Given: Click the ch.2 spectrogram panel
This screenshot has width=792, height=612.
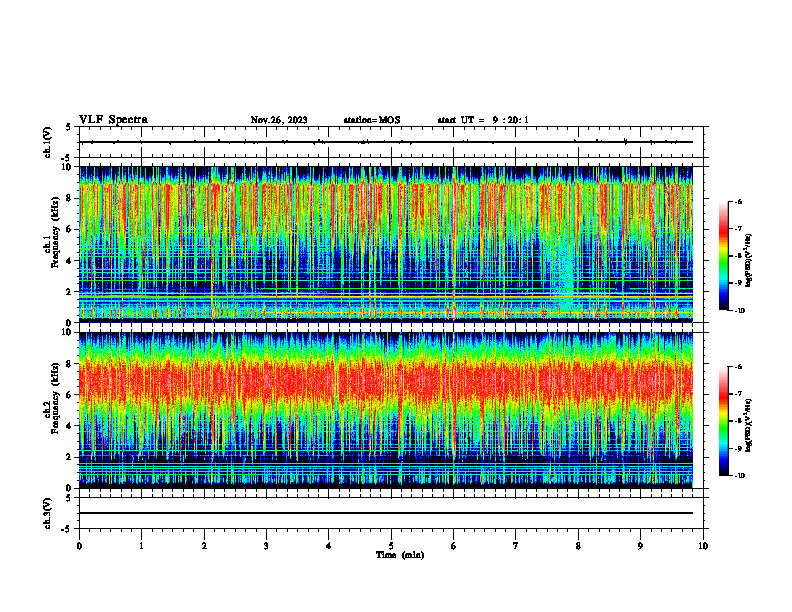Looking at the screenshot, I should click(386, 410).
